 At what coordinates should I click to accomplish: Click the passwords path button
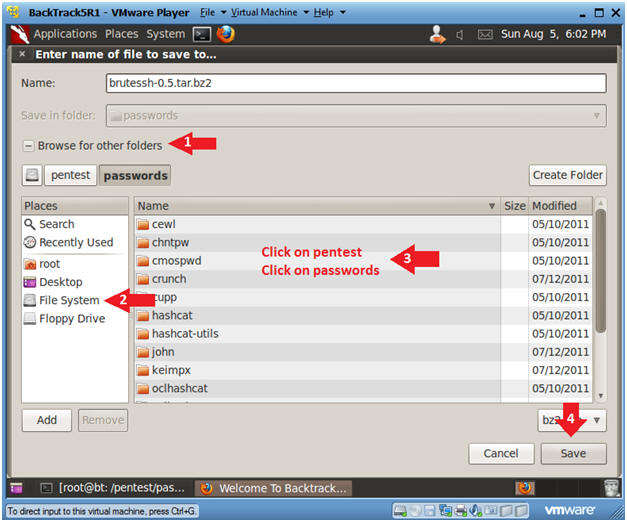(x=135, y=175)
